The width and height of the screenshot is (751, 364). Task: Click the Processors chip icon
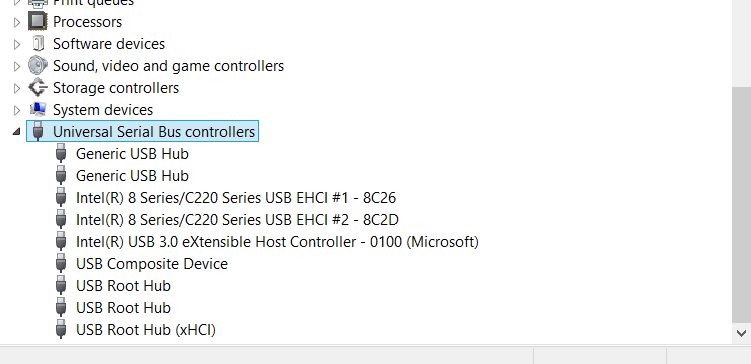click(37, 22)
